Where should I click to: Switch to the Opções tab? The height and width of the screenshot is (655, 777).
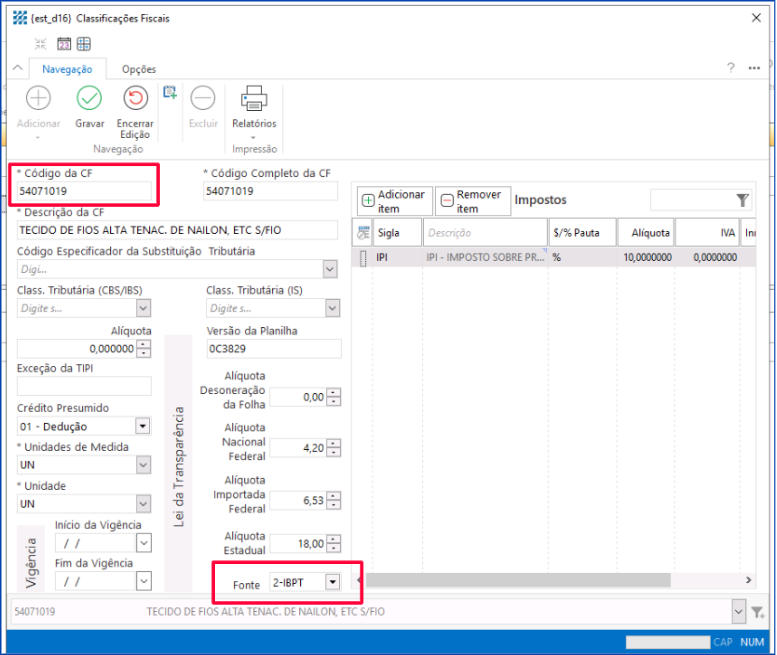point(139,69)
